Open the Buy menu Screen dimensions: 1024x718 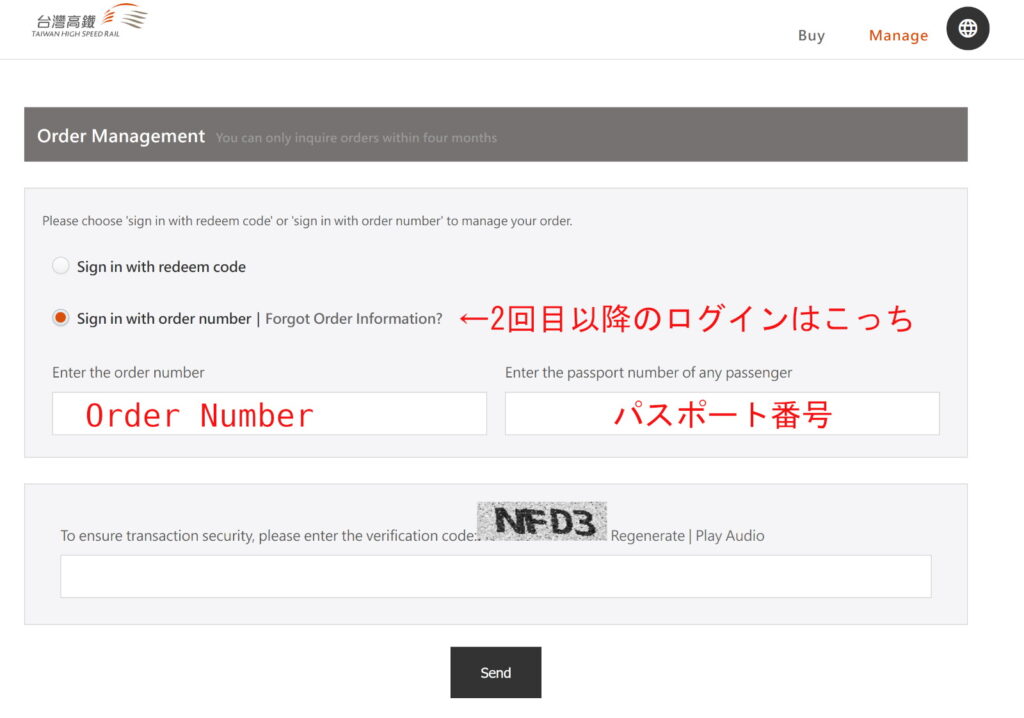[811, 35]
